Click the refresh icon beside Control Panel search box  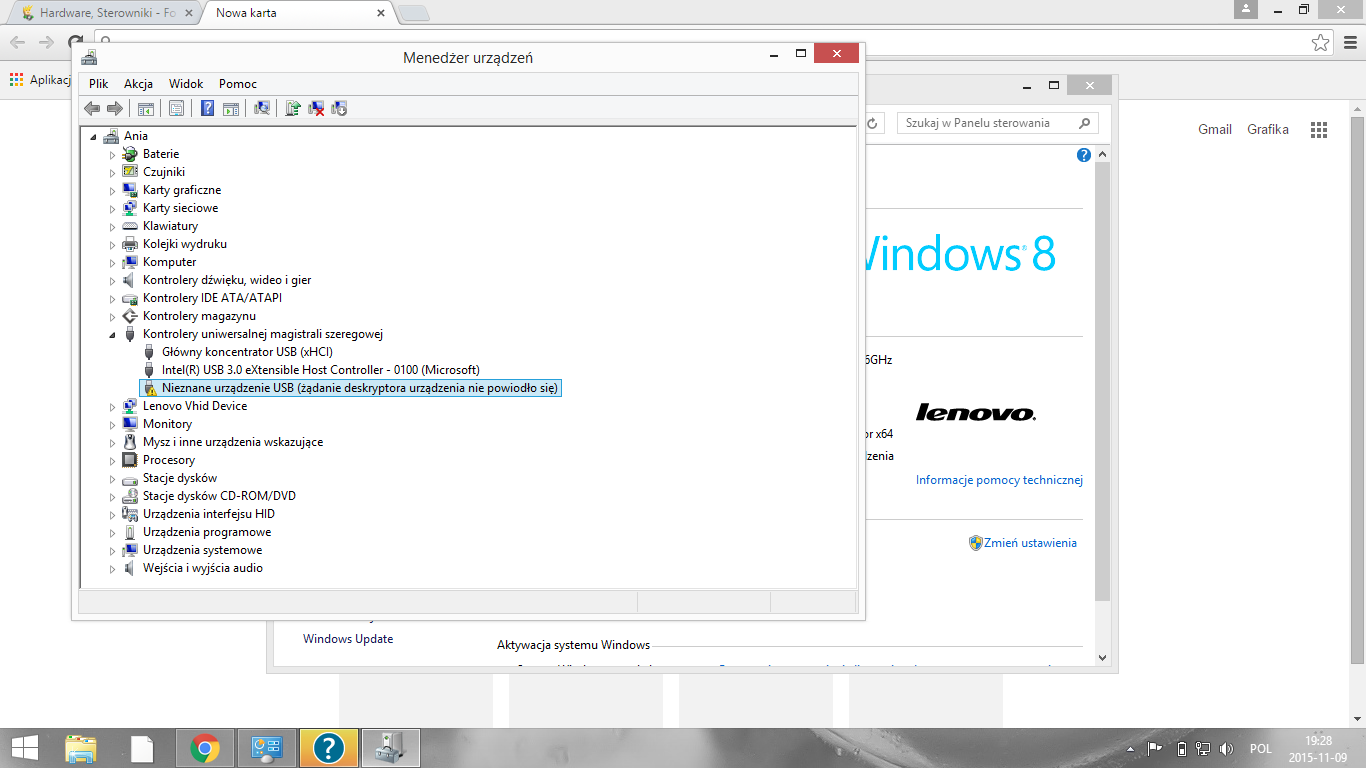point(872,123)
